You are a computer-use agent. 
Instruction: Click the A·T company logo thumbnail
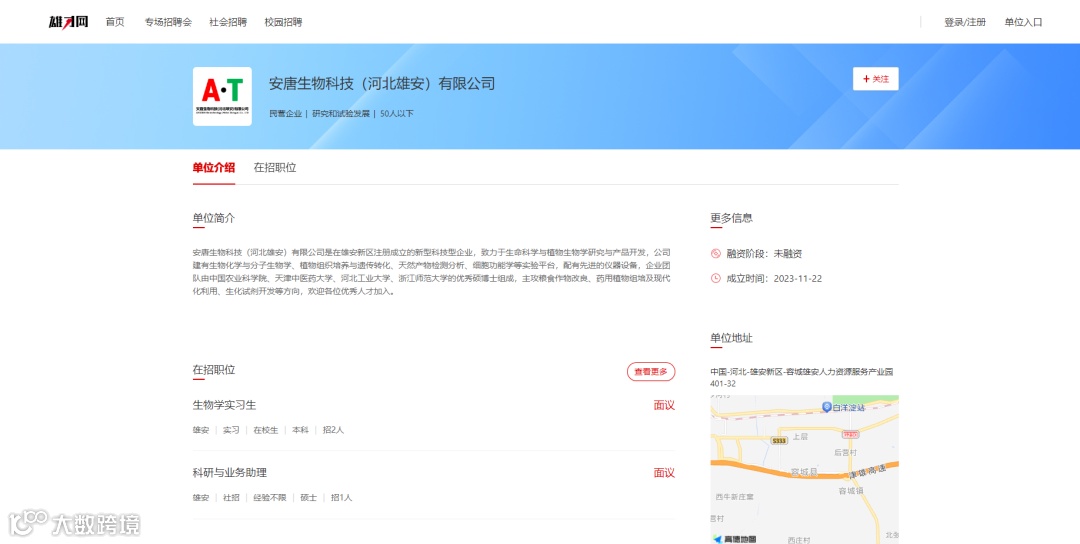(x=222, y=96)
